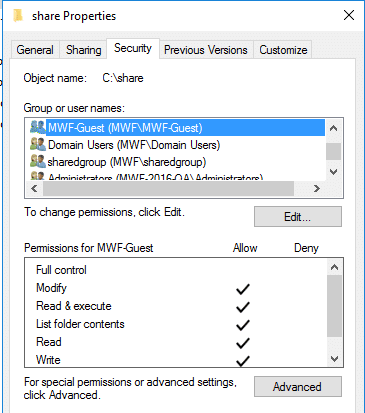The height and width of the screenshot is (413, 365).
Task: Click the permissions list's down scroll arrow
Action: click(x=334, y=359)
